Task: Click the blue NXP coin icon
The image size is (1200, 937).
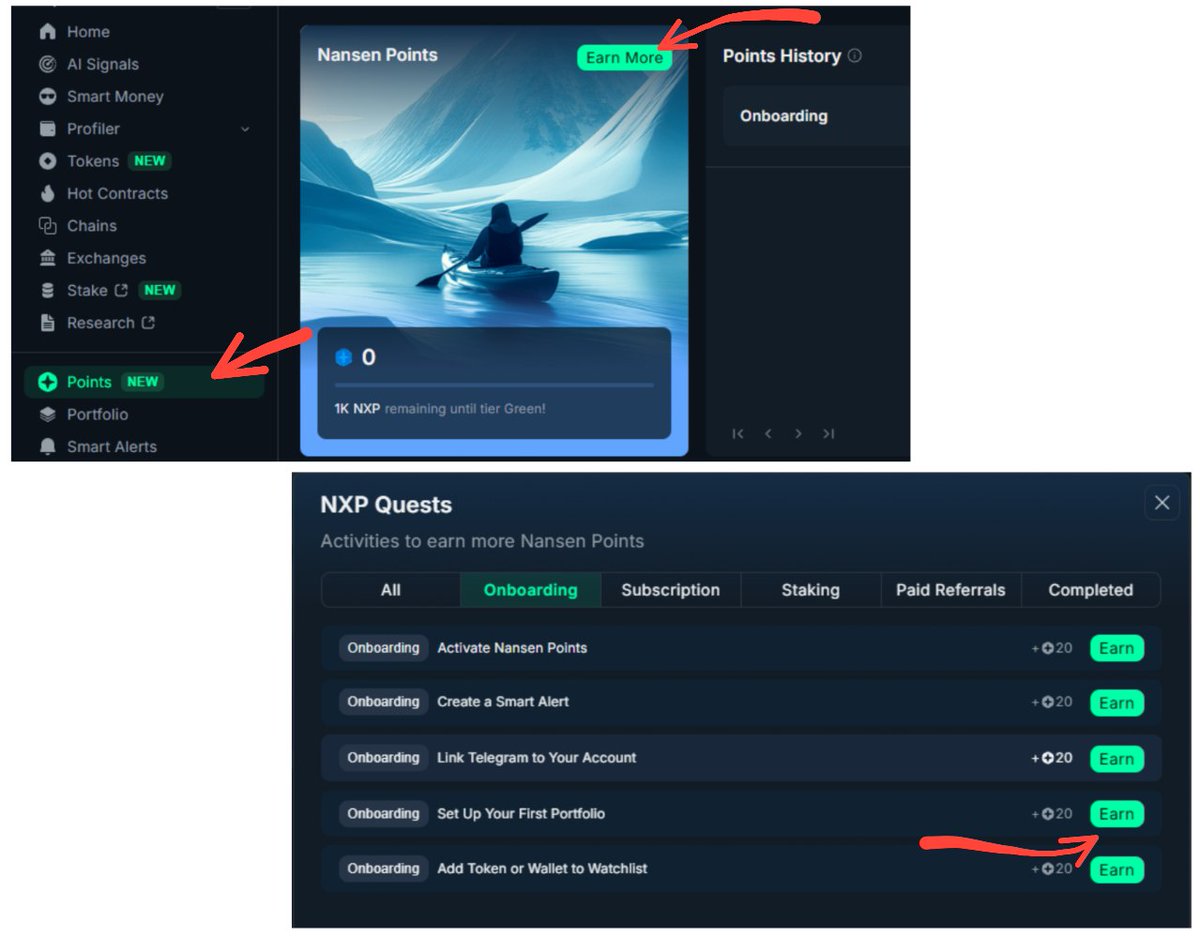Action: point(344,357)
